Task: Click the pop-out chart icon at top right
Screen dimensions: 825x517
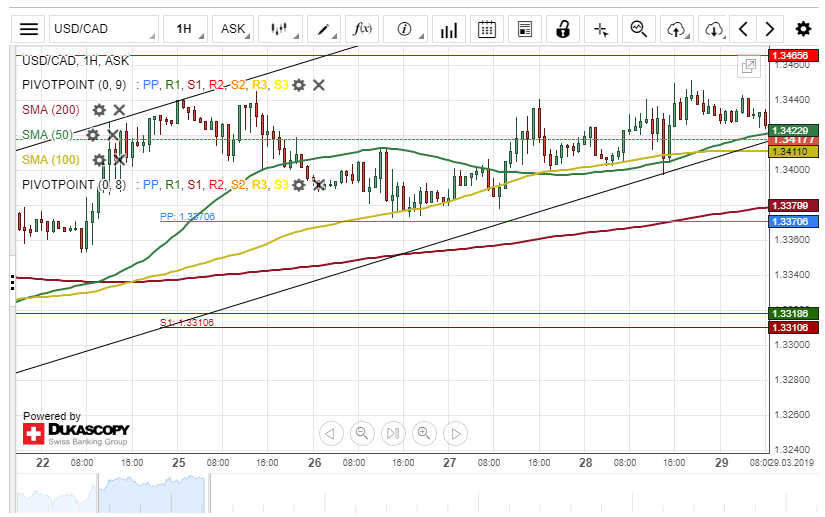Action: click(748, 67)
